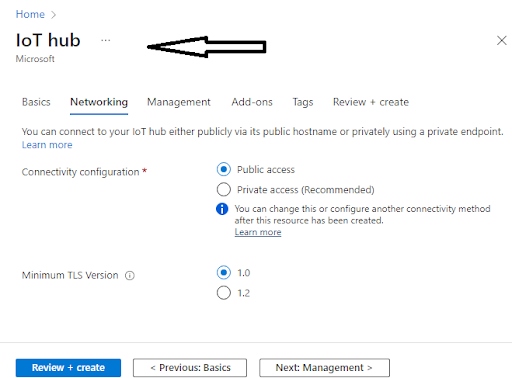512x378 pixels.
Task: Click the Microsoft publisher text
Action: click(35, 59)
